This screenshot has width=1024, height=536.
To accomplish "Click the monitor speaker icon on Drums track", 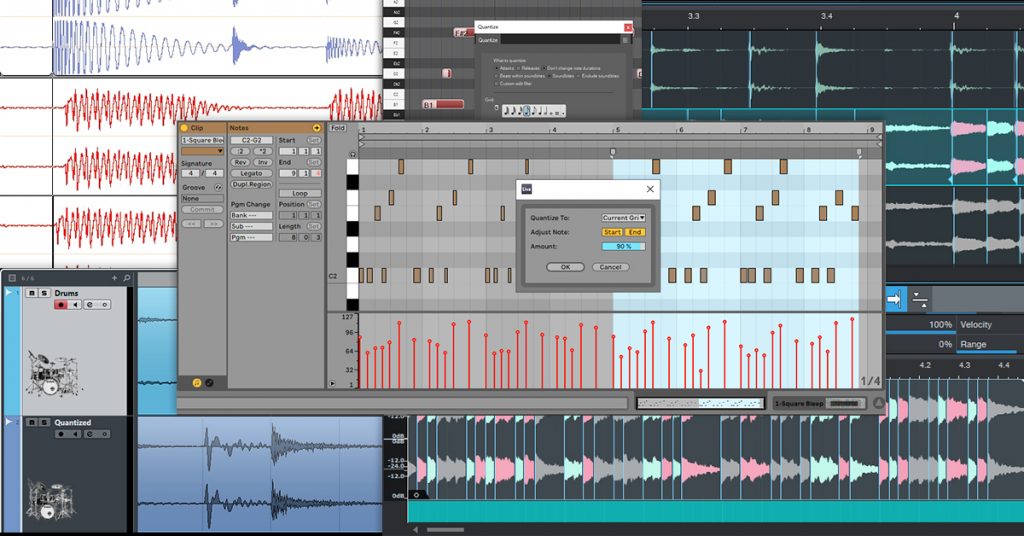I will 75,305.
